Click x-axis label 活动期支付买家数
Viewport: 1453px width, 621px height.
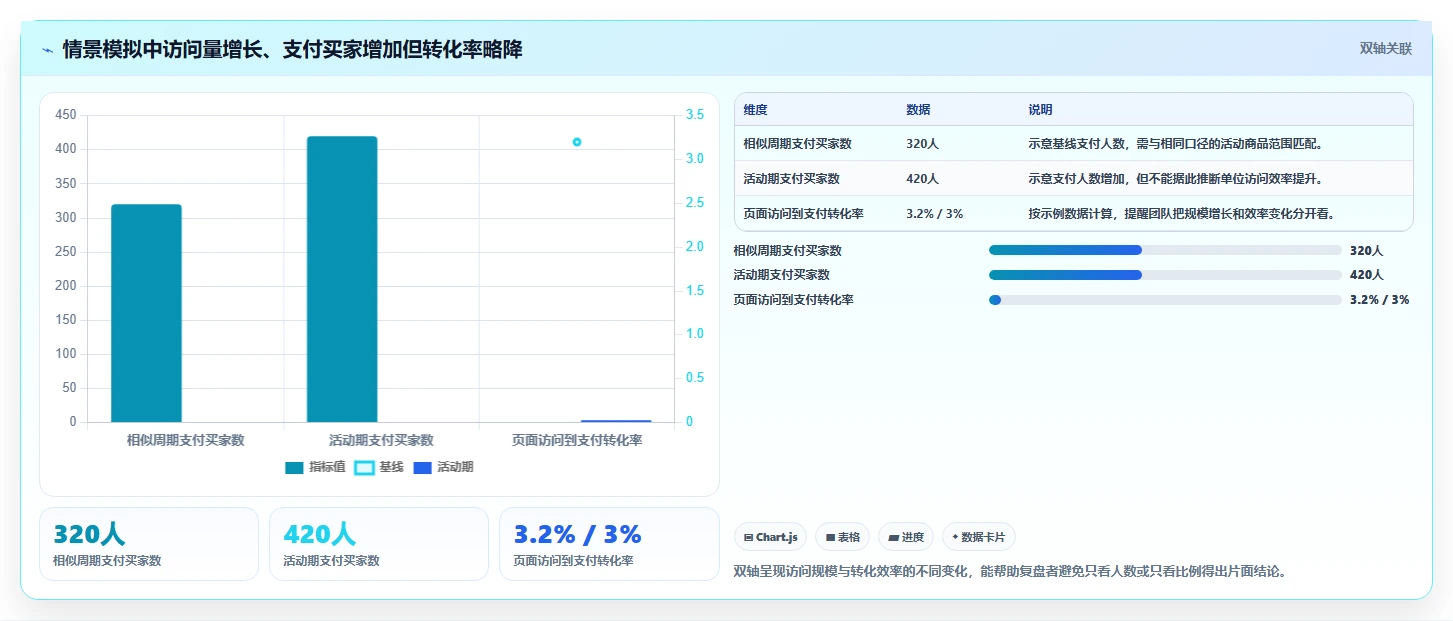pos(381,440)
